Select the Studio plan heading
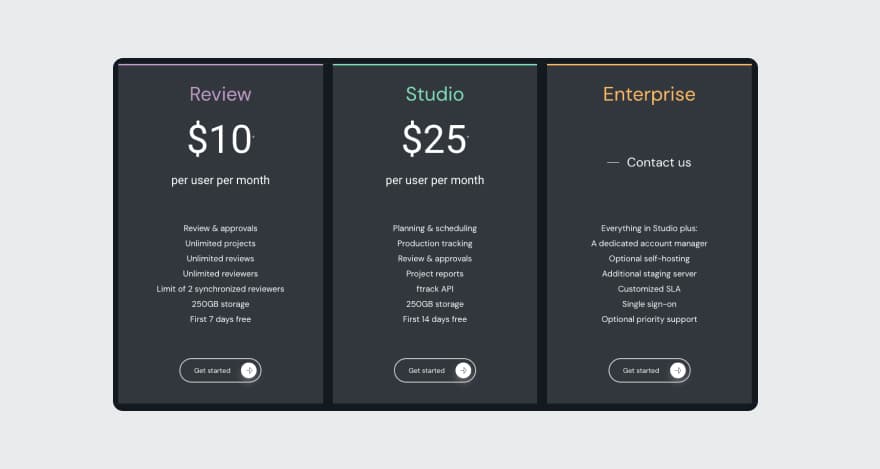This screenshot has width=880, height=469. click(435, 94)
